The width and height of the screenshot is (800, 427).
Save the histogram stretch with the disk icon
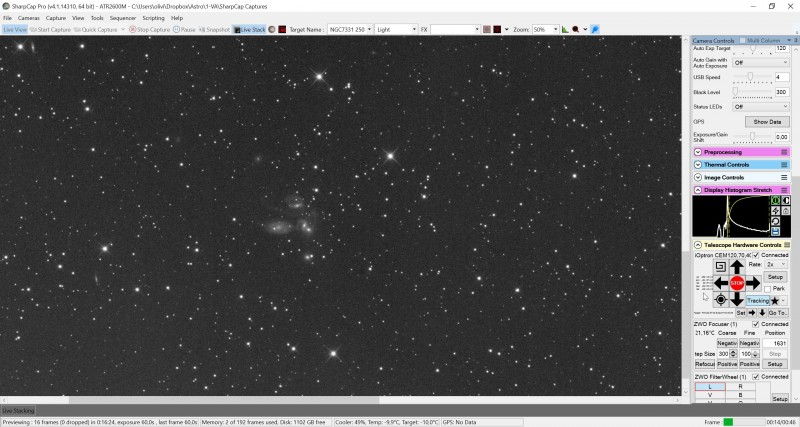click(775, 232)
